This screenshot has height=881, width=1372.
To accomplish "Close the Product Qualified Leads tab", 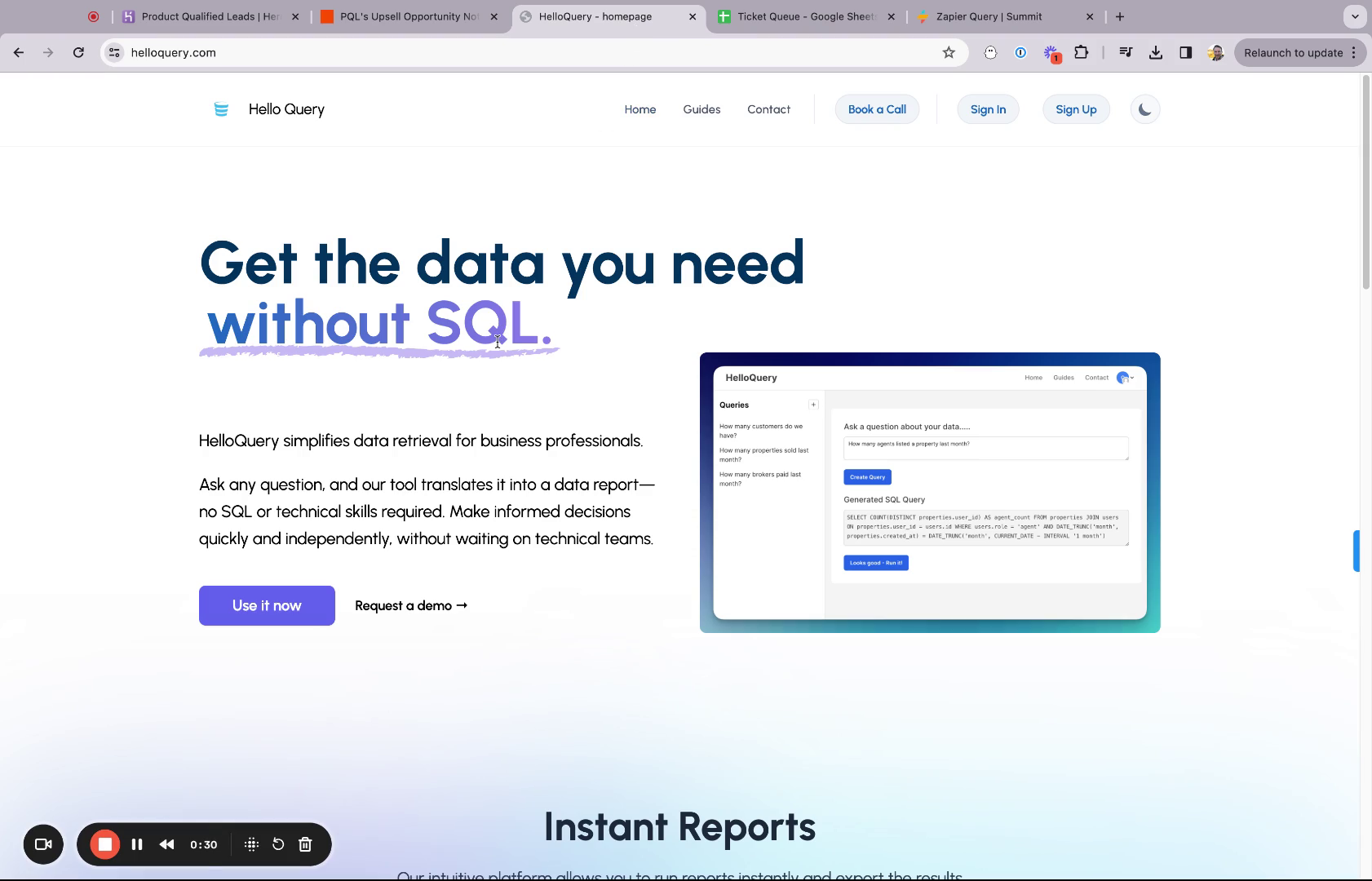I will [295, 16].
